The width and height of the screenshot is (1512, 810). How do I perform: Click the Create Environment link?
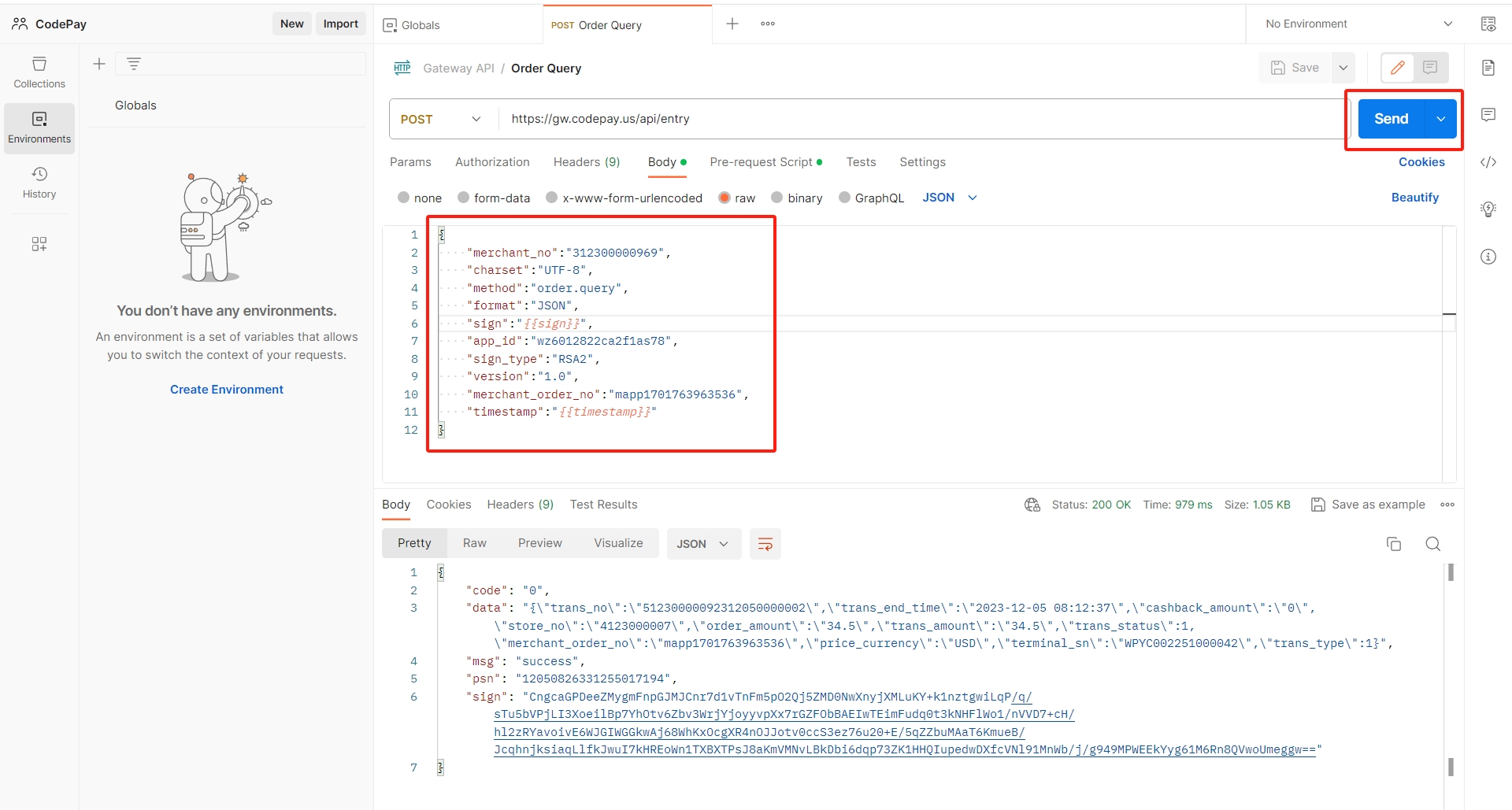pyautogui.click(x=226, y=389)
